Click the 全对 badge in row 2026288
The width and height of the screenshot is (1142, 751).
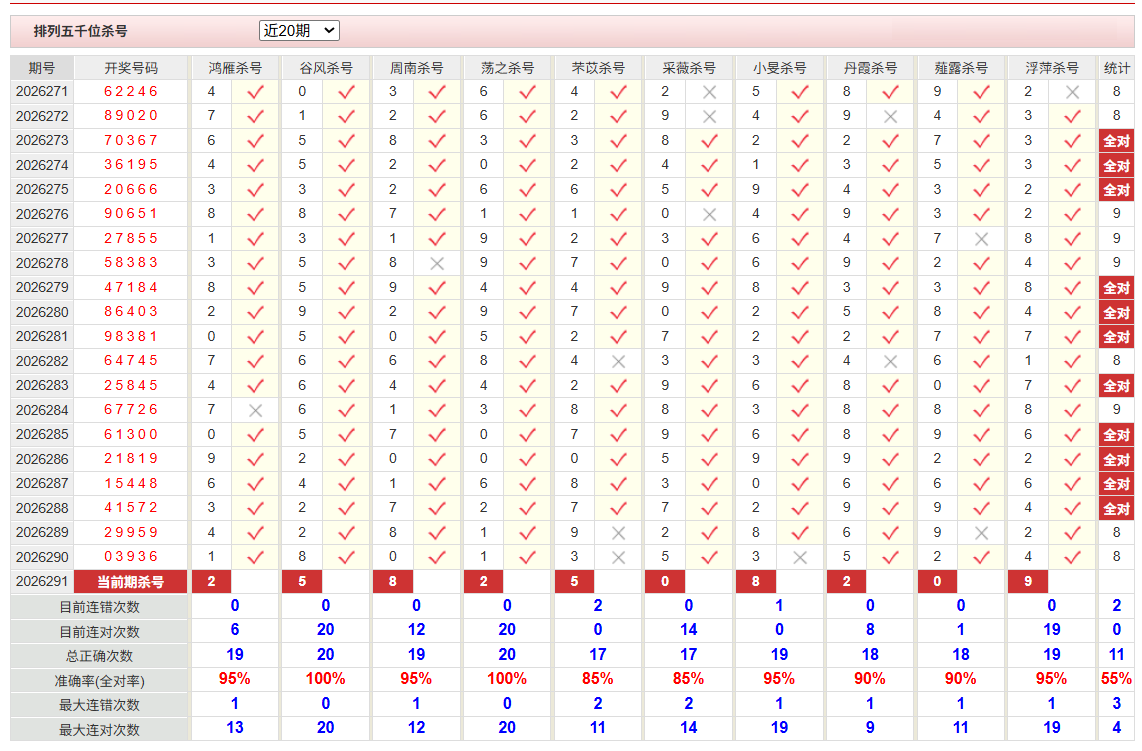pos(1117,508)
